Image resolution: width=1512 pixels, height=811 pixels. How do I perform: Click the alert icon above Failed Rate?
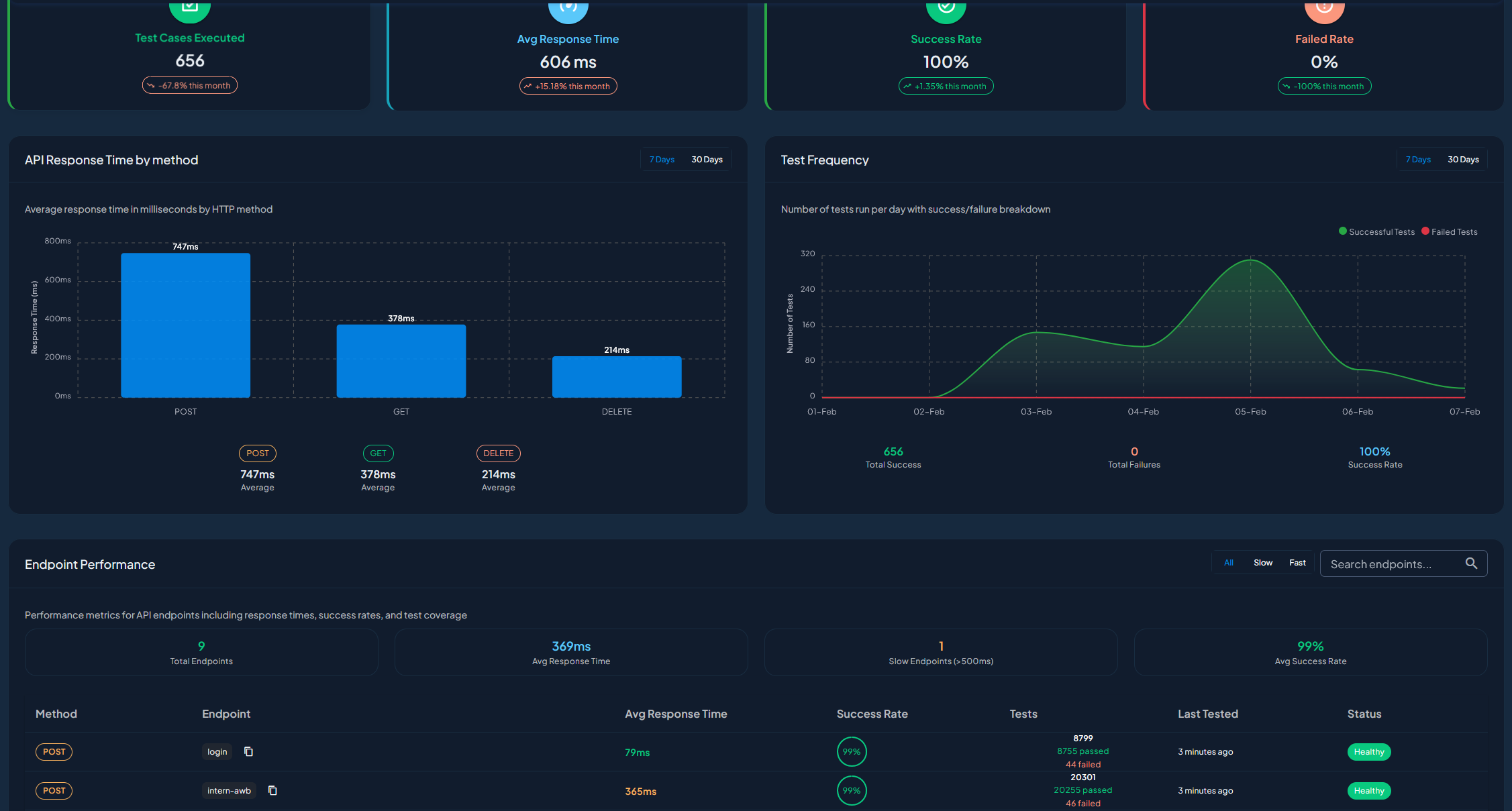click(1323, 7)
